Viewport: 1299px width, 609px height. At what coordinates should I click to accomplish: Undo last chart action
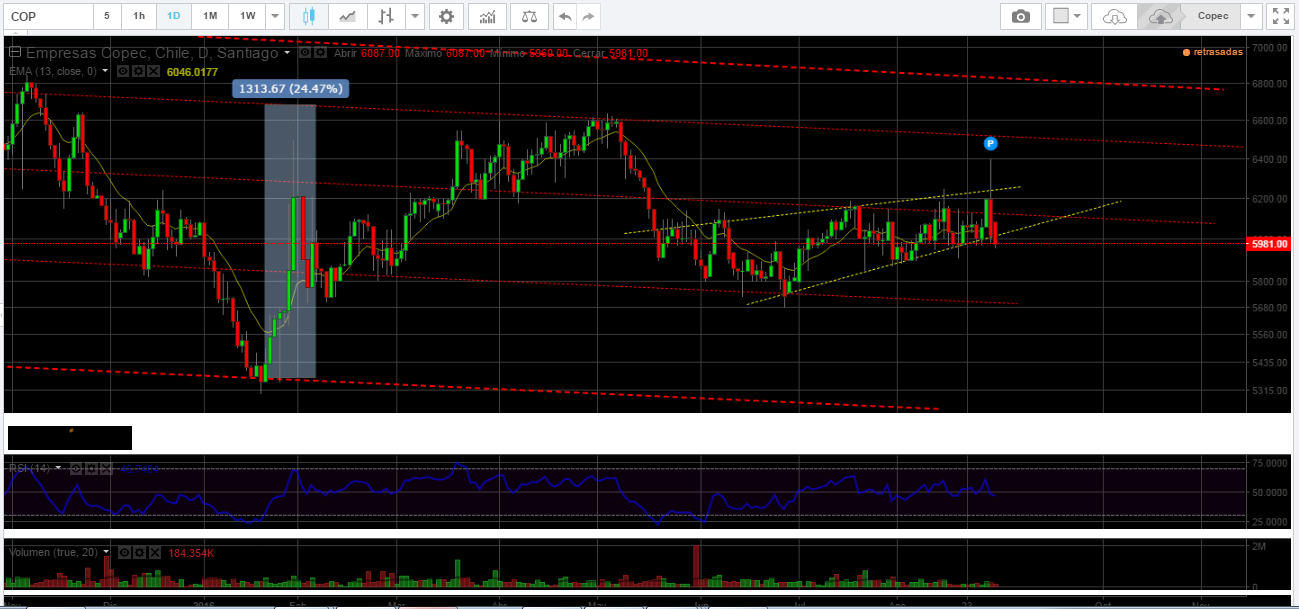coord(566,16)
